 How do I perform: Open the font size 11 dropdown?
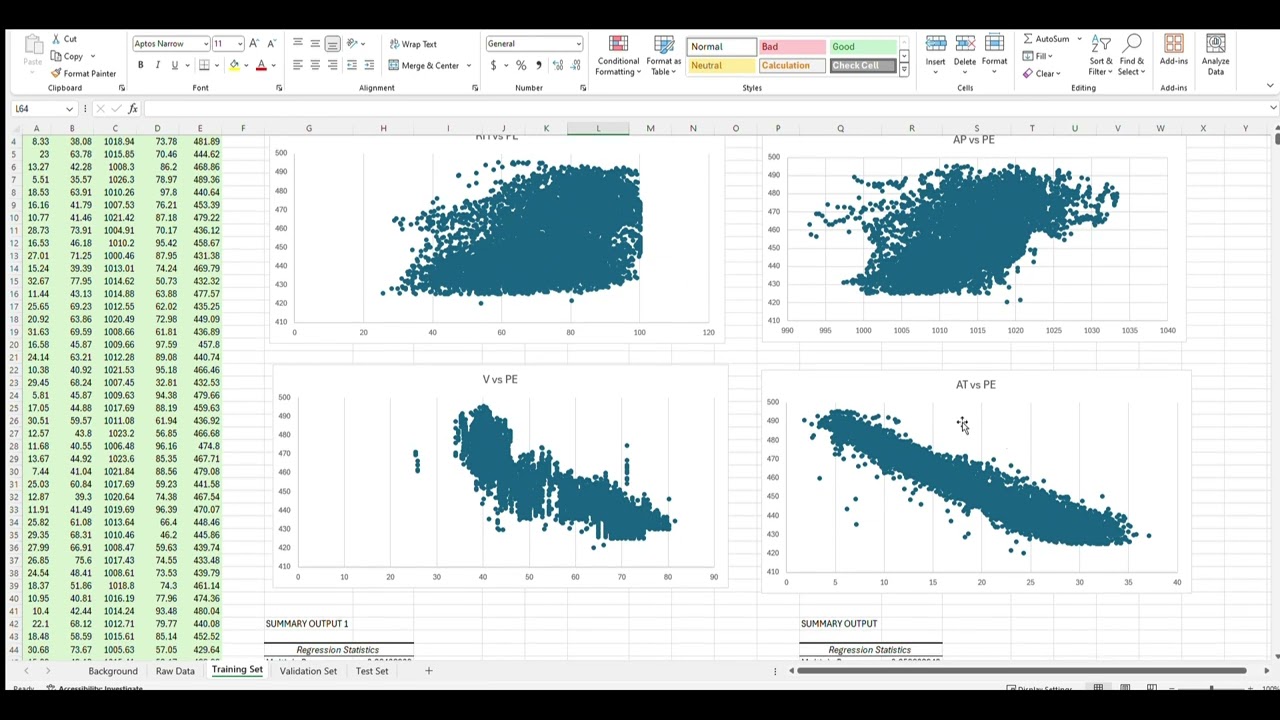240,44
